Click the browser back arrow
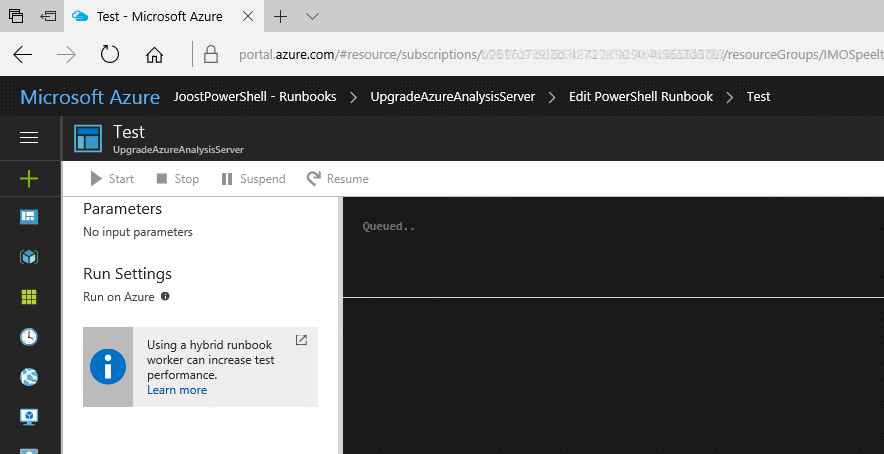884x454 pixels. click(23, 55)
